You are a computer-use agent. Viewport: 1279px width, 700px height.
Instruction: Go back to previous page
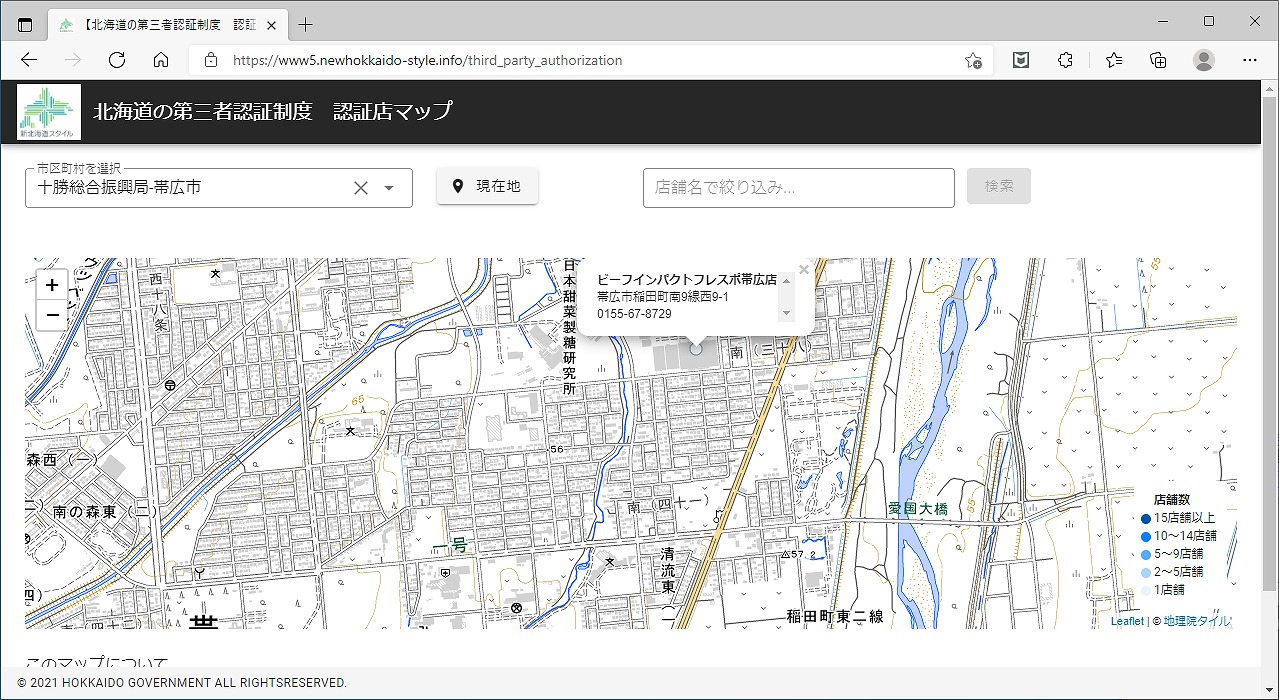tap(29, 60)
